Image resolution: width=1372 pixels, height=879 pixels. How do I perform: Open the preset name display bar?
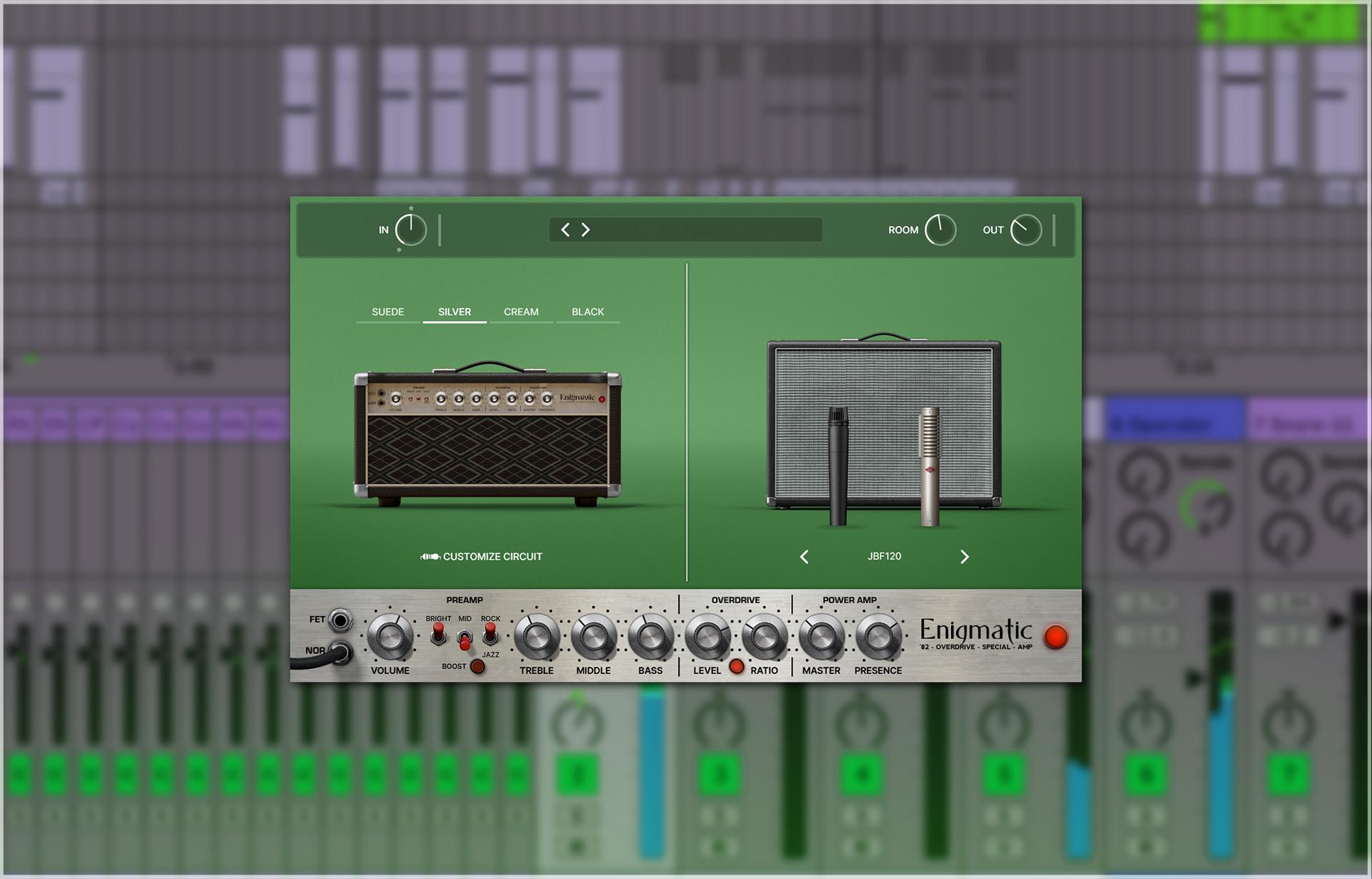685,229
